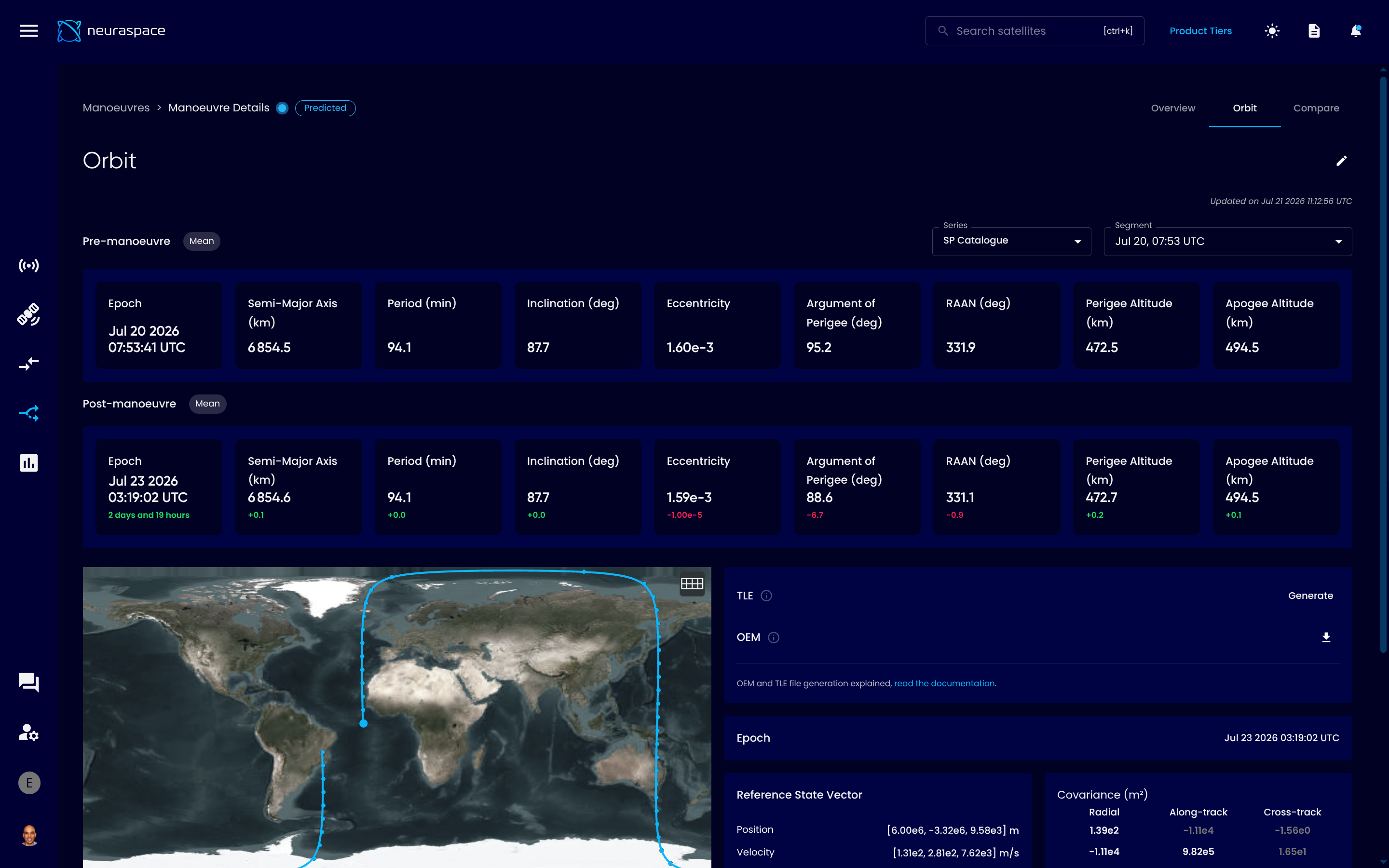Go back via Manoeuvres breadcrumb
This screenshot has height=868, width=1389.
pos(116,108)
